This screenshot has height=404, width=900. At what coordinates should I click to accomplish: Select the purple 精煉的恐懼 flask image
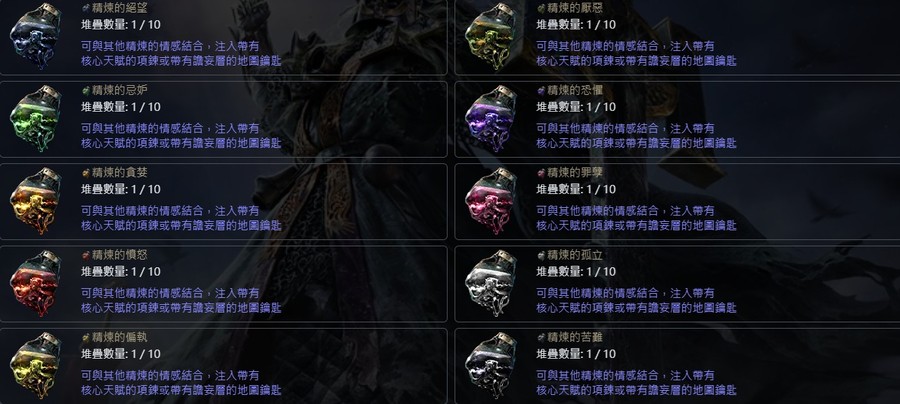click(x=491, y=118)
